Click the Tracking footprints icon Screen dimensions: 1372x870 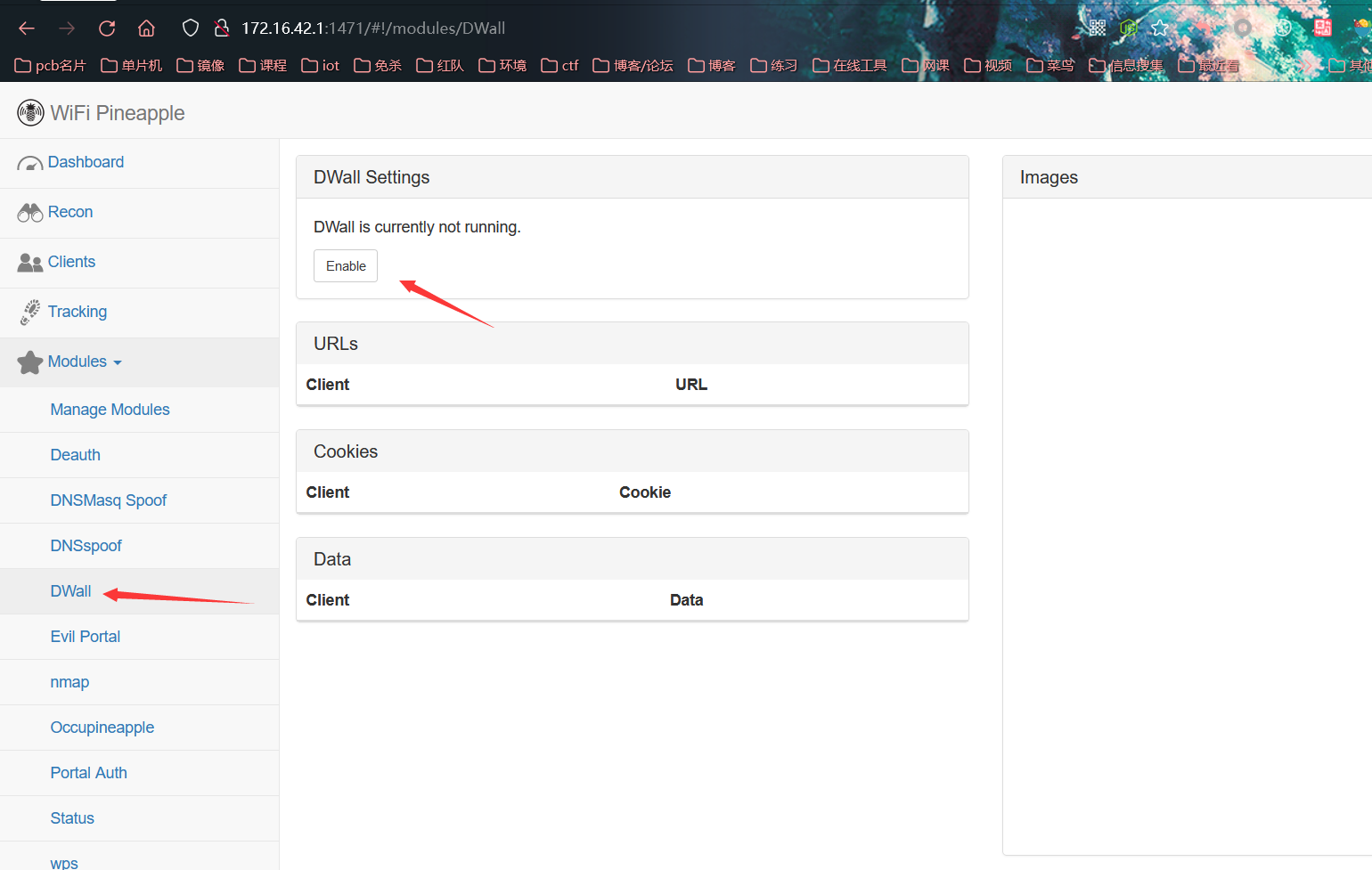point(29,313)
